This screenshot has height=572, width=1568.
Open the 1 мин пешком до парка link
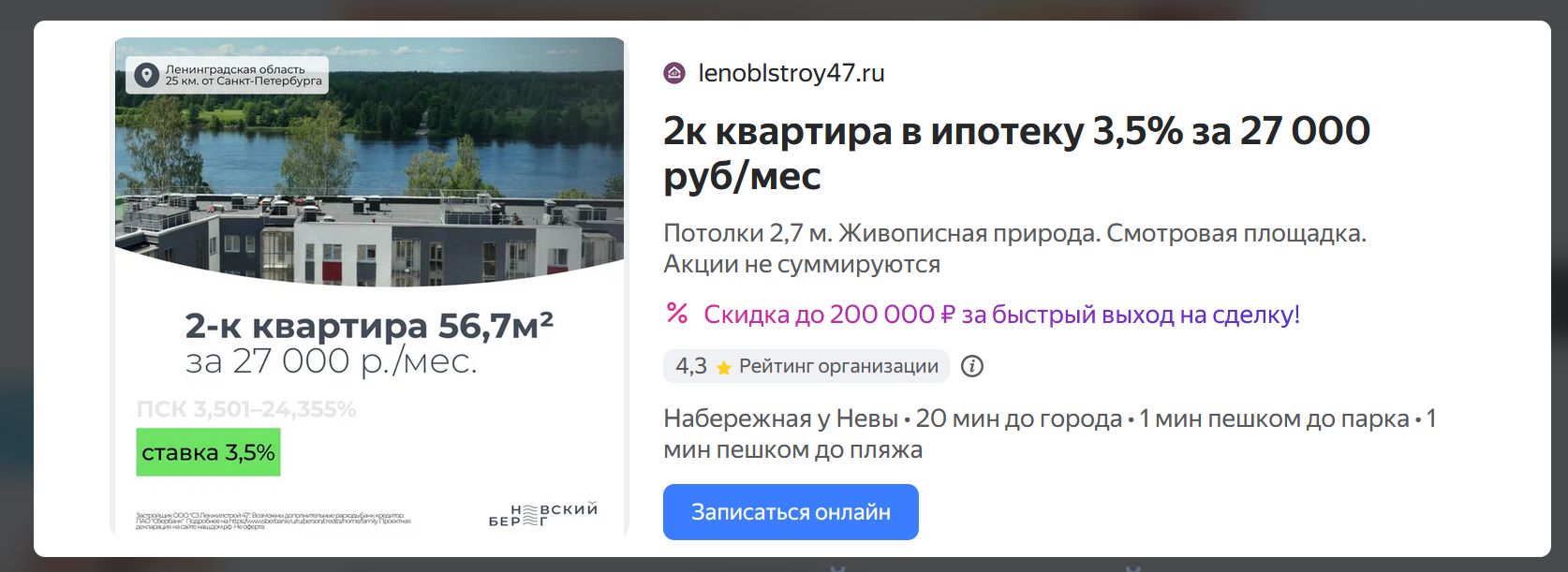click(x=1273, y=418)
